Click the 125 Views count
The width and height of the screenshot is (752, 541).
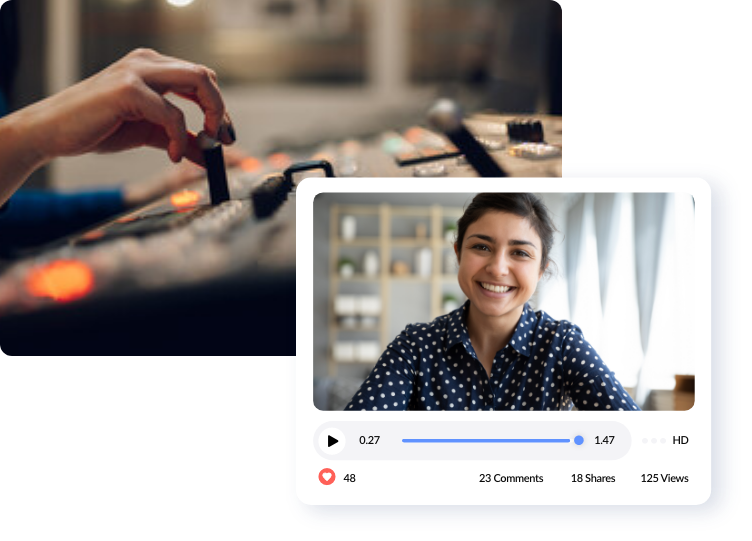664,478
